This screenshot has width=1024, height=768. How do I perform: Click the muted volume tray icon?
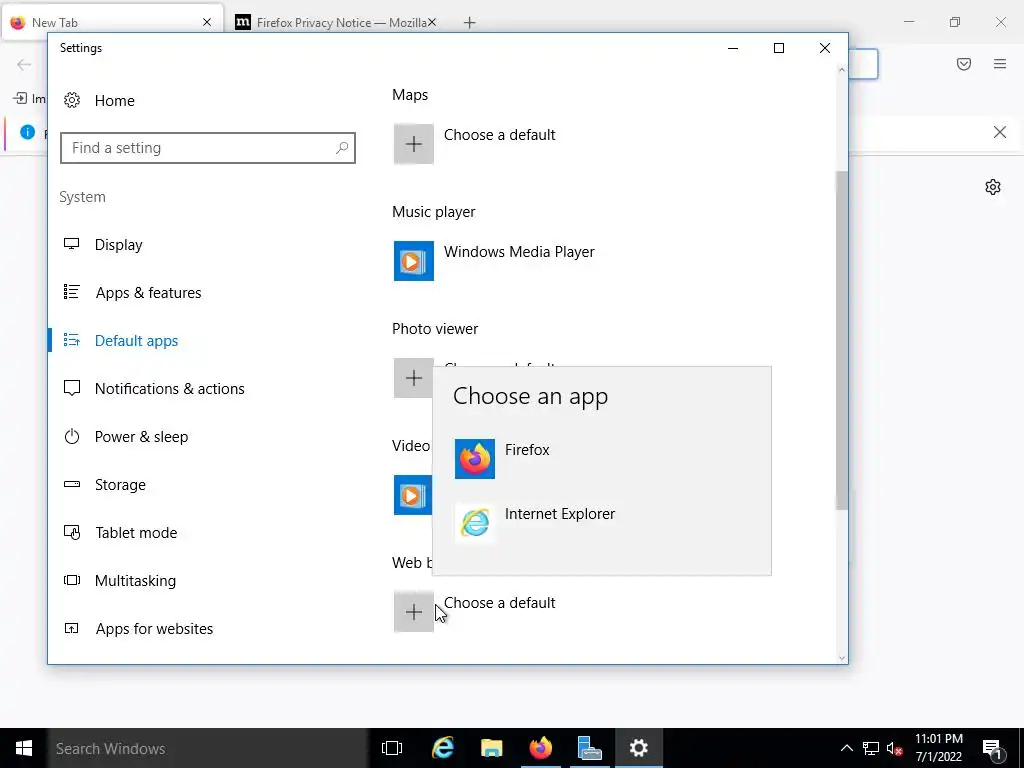895,748
